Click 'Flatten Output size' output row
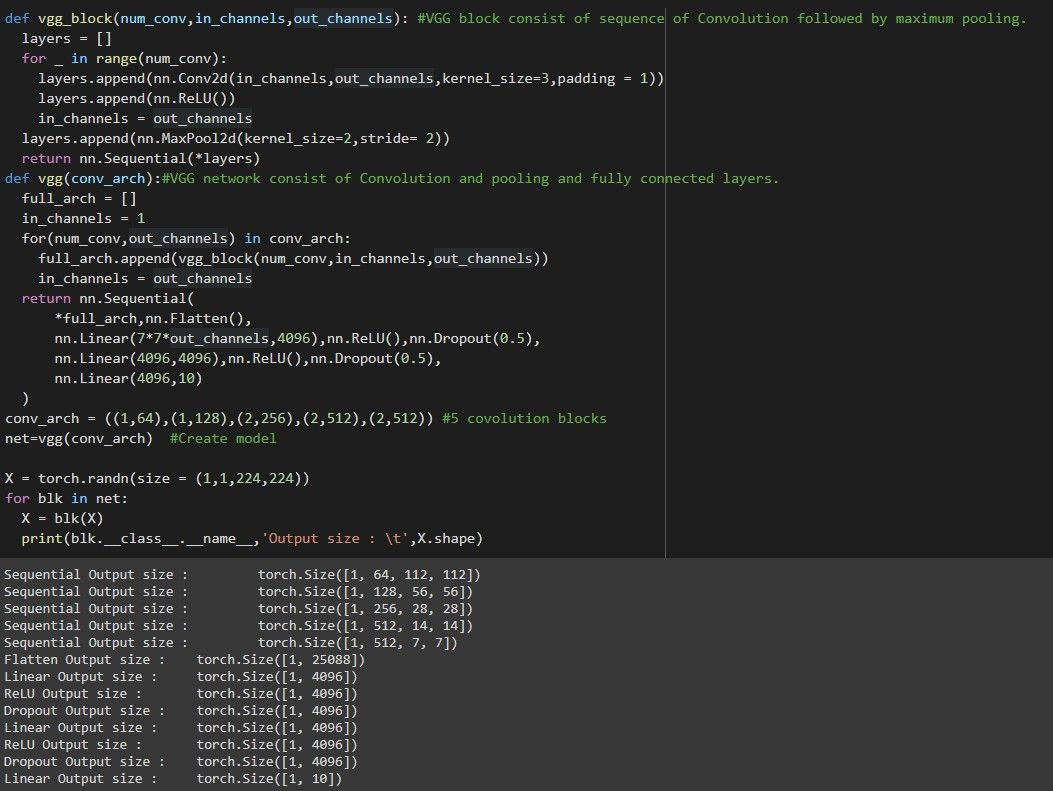This screenshot has width=1053, height=791. coord(185,659)
